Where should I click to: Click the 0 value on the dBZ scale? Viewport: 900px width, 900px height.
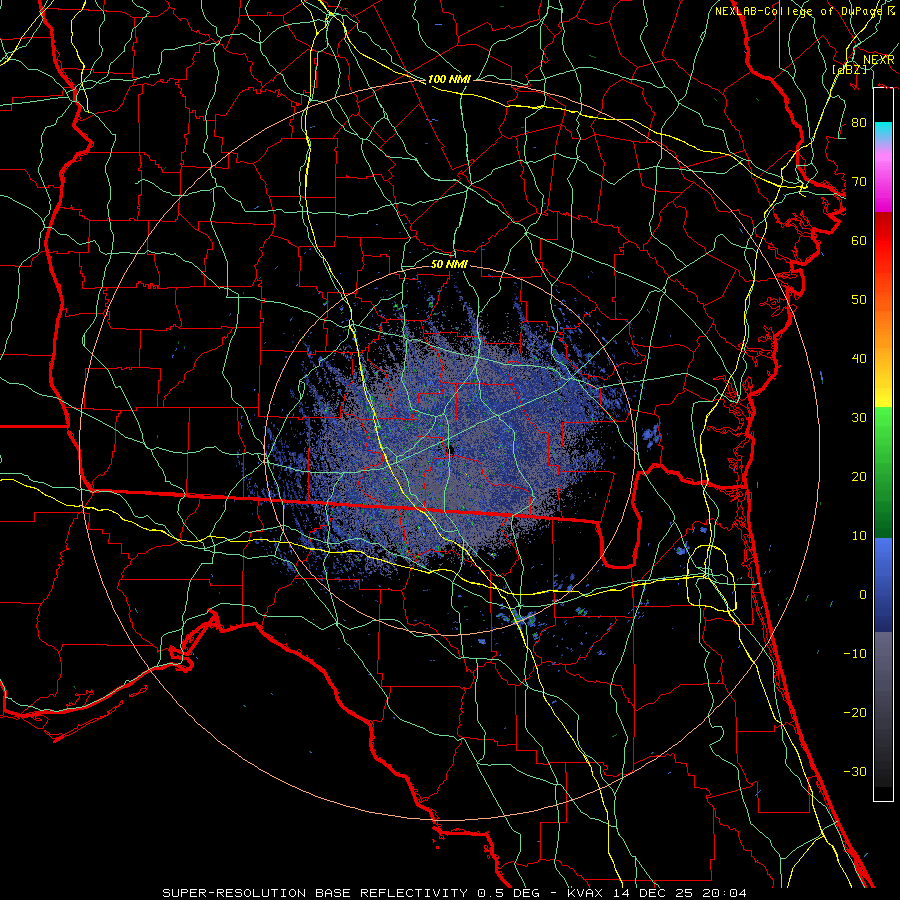click(x=863, y=595)
